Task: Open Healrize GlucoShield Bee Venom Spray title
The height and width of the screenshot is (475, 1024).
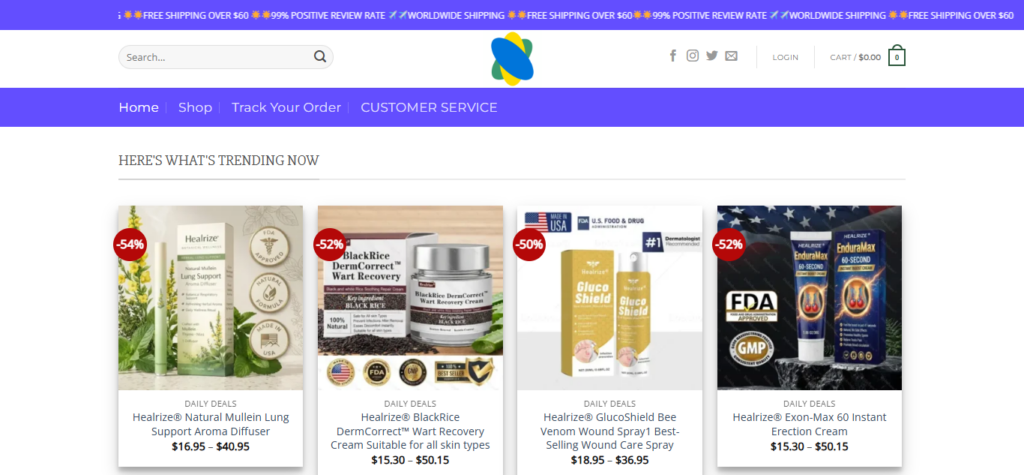Action: coord(610,431)
